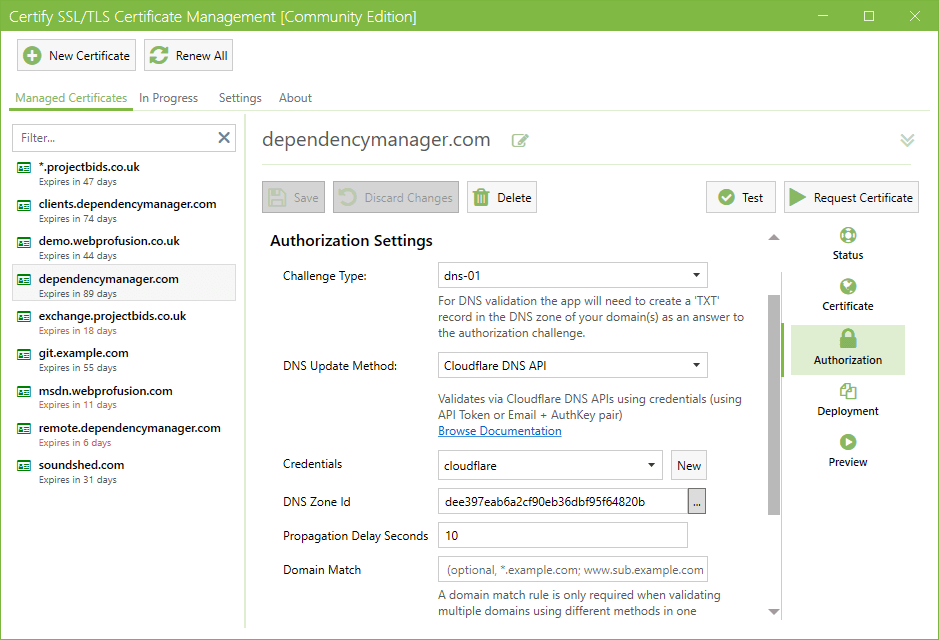The width and height of the screenshot is (939, 640).
Task: Switch to the Settings tab
Action: pyautogui.click(x=240, y=98)
